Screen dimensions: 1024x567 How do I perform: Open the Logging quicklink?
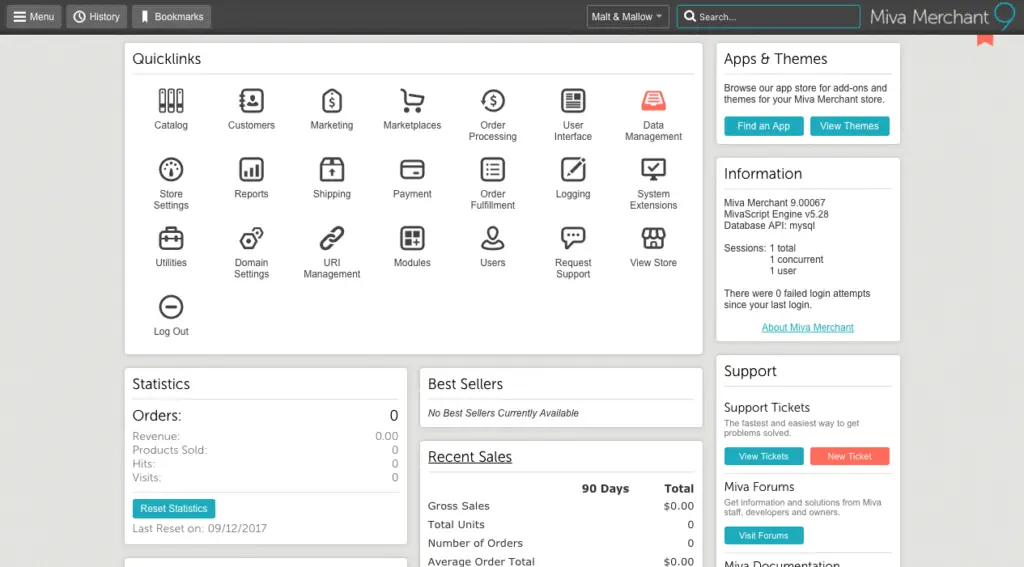[x=573, y=178]
